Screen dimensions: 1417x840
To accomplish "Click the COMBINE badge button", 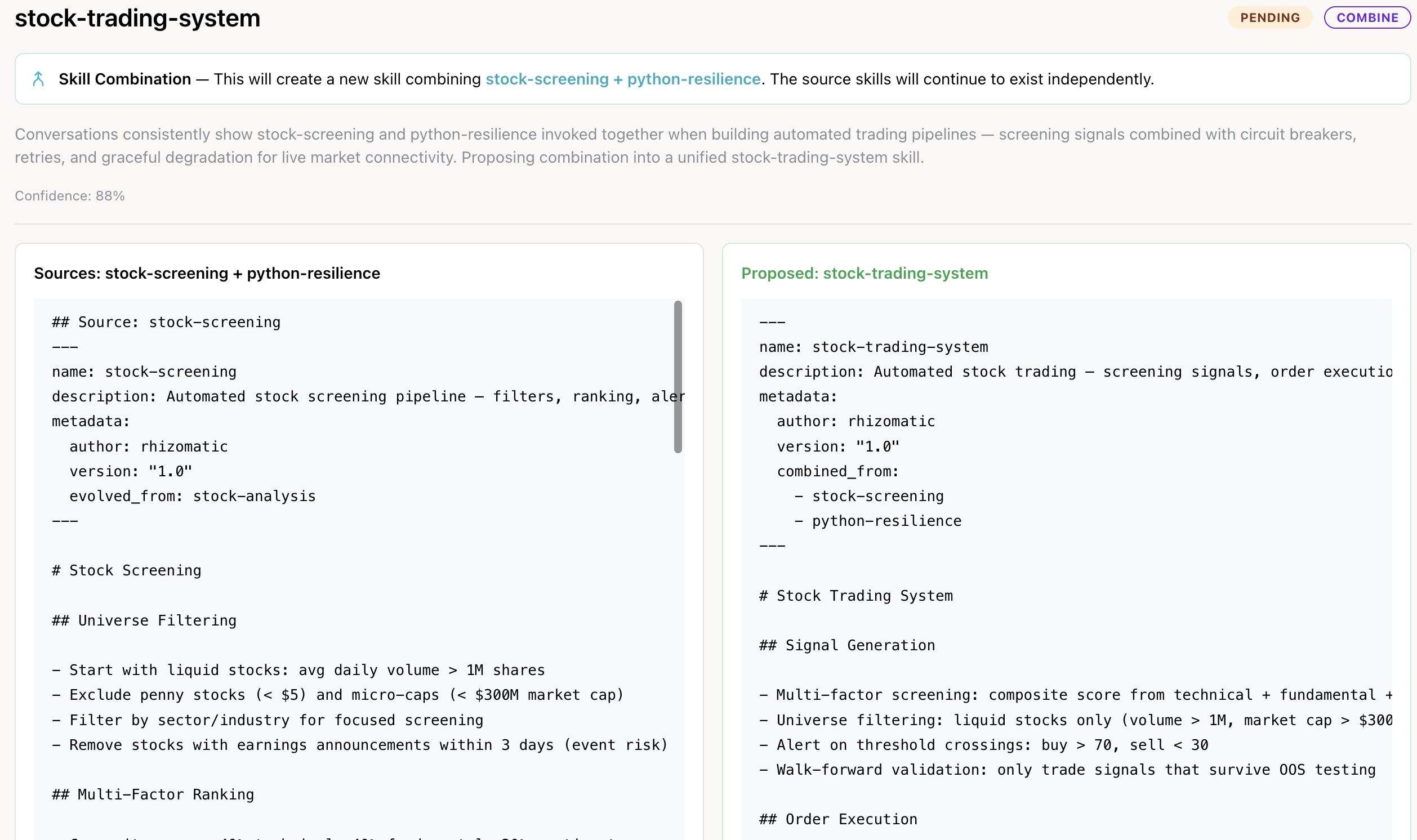I will pyautogui.click(x=1367, y=17).
